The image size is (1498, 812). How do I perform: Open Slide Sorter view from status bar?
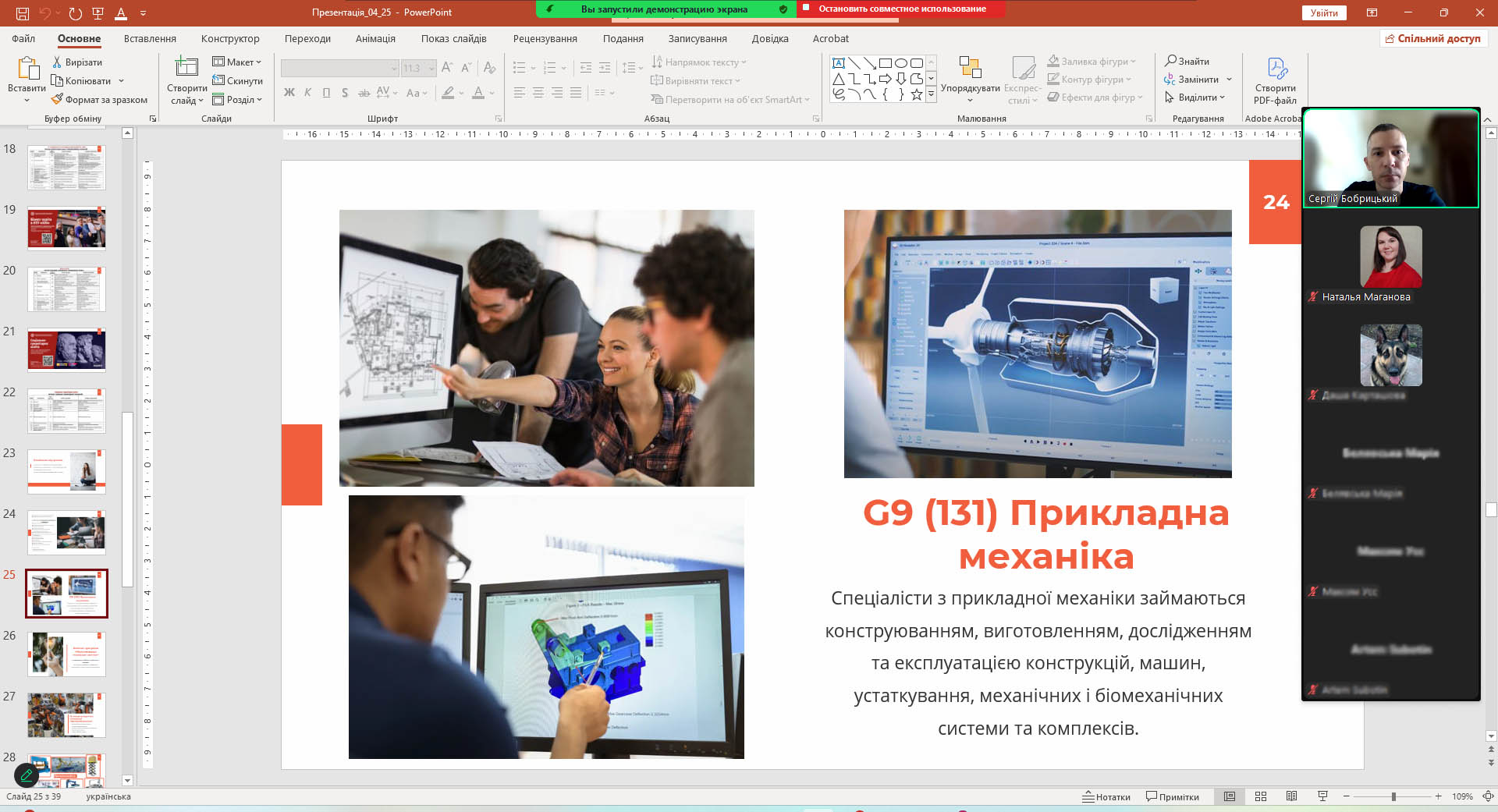coord(1260,796)
